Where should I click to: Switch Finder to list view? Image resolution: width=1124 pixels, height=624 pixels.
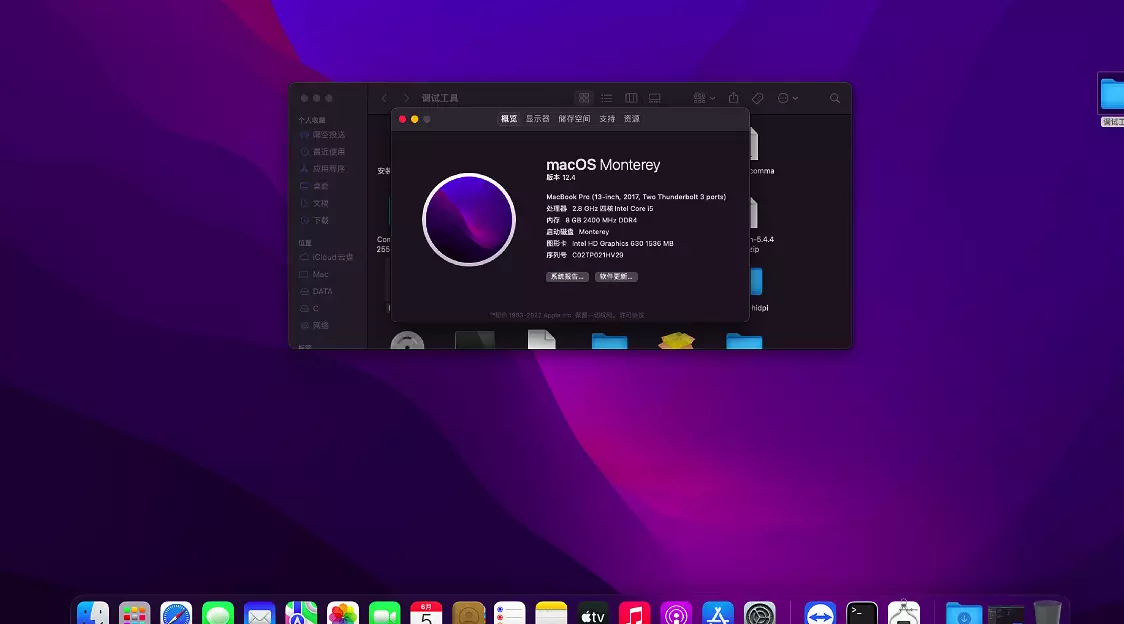[607, 98]
